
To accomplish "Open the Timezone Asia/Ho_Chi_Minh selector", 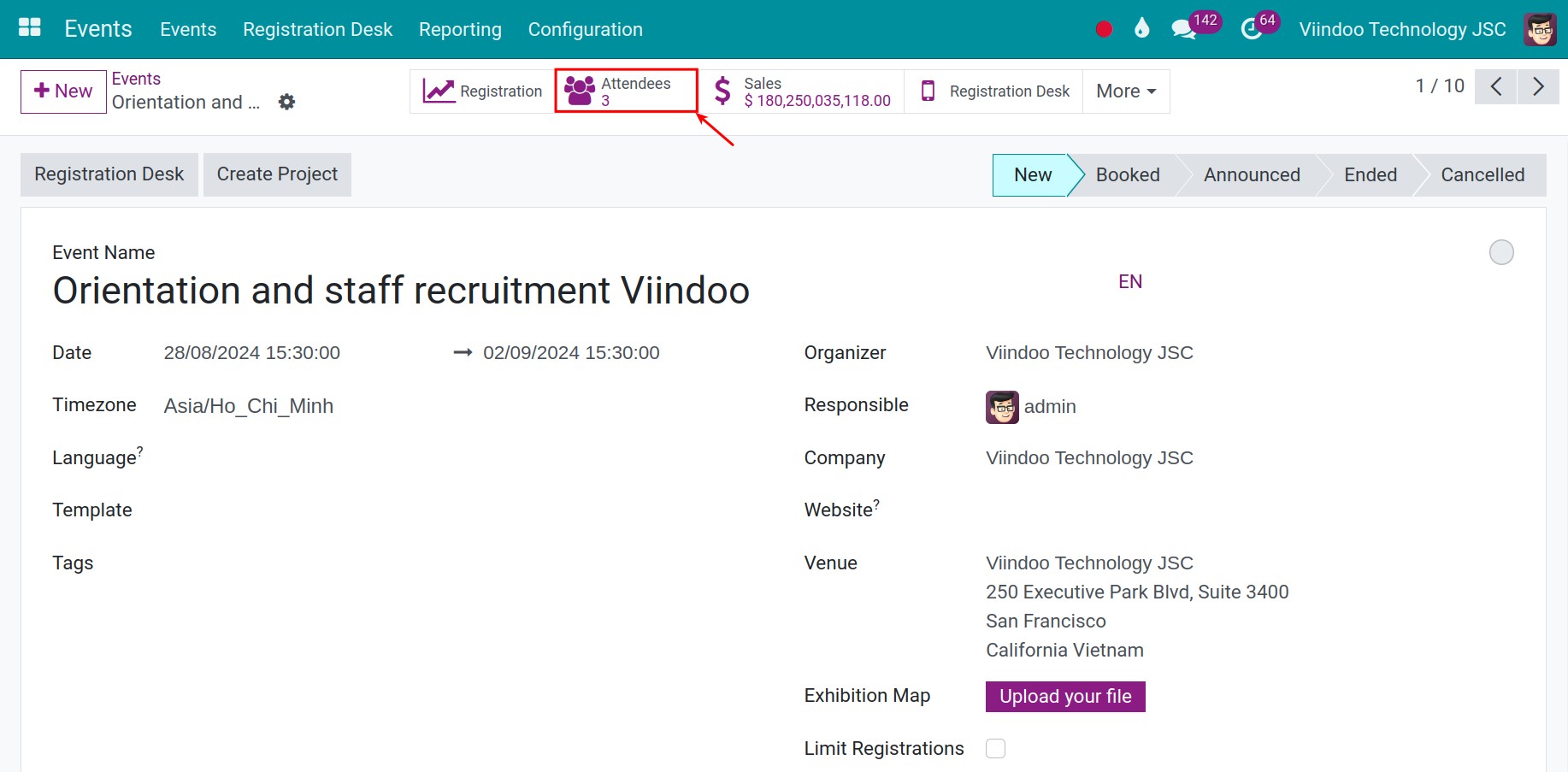I will click(248, 406).
